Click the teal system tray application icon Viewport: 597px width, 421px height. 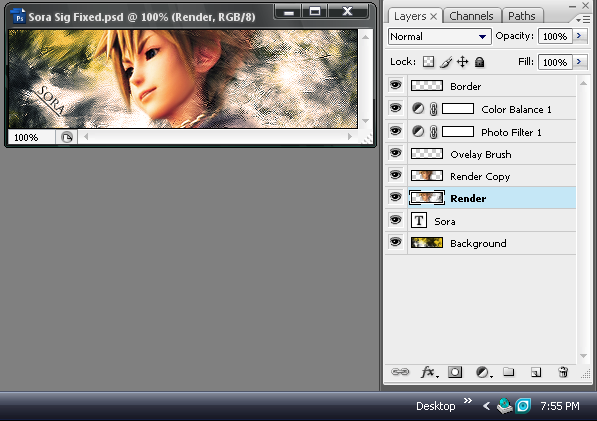coord(523,406)
